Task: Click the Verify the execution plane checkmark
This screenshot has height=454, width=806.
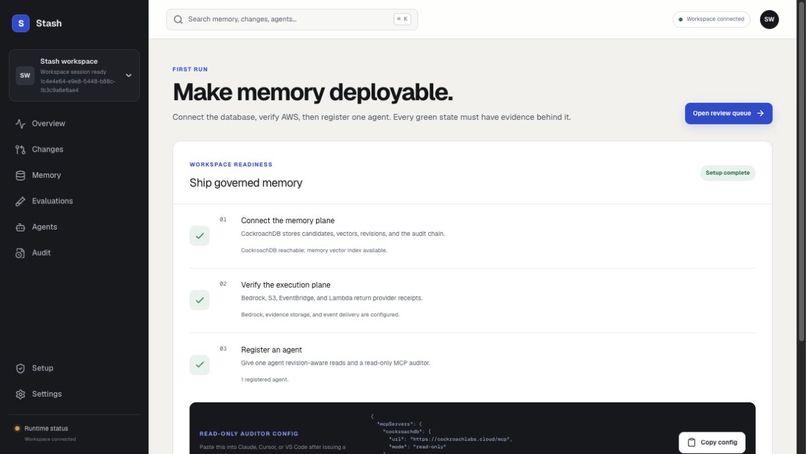Action: (199, 300)
